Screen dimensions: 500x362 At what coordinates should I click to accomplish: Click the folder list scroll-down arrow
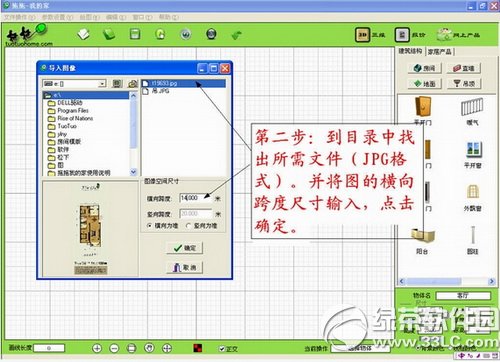(x=133, y=172)
